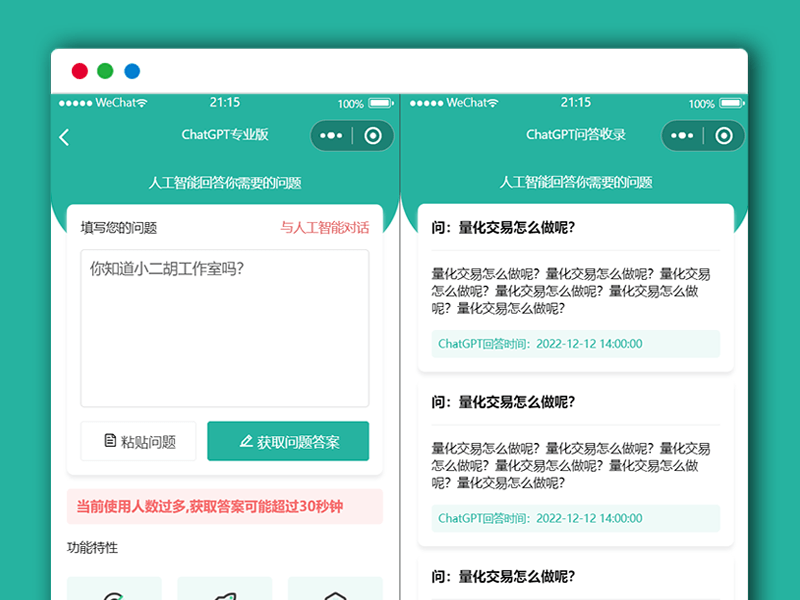Click the left phone's battery icon

tap(381, 104)
